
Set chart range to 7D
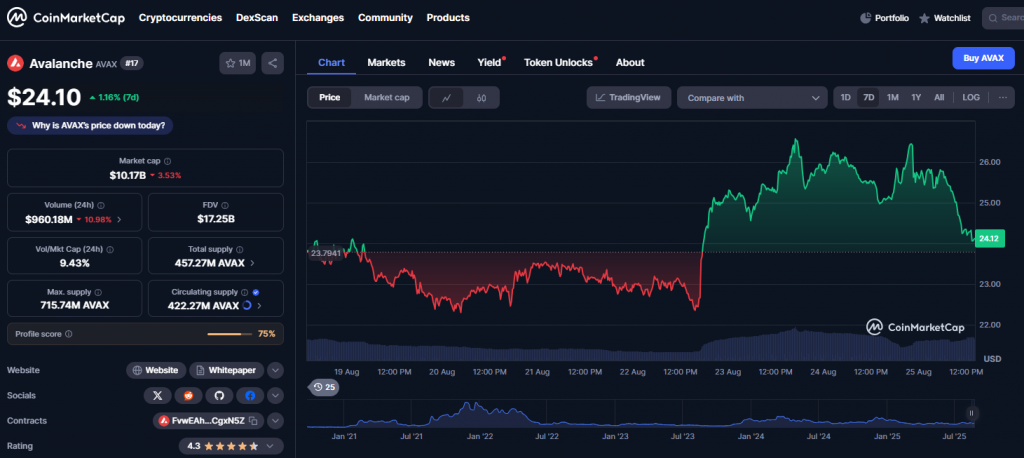[869, 97]
